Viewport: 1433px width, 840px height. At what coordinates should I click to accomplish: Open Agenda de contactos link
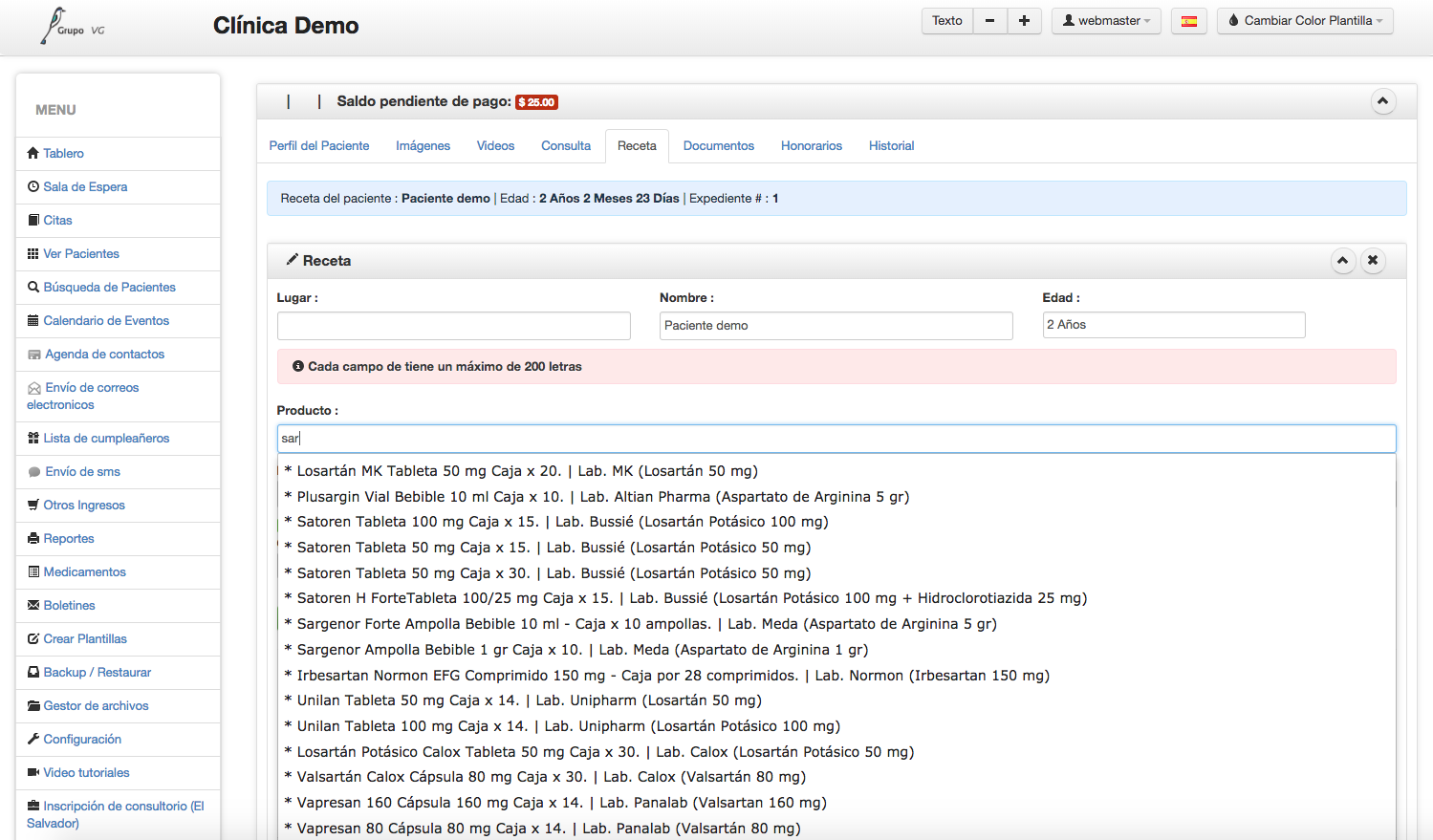tap(105, 354)
